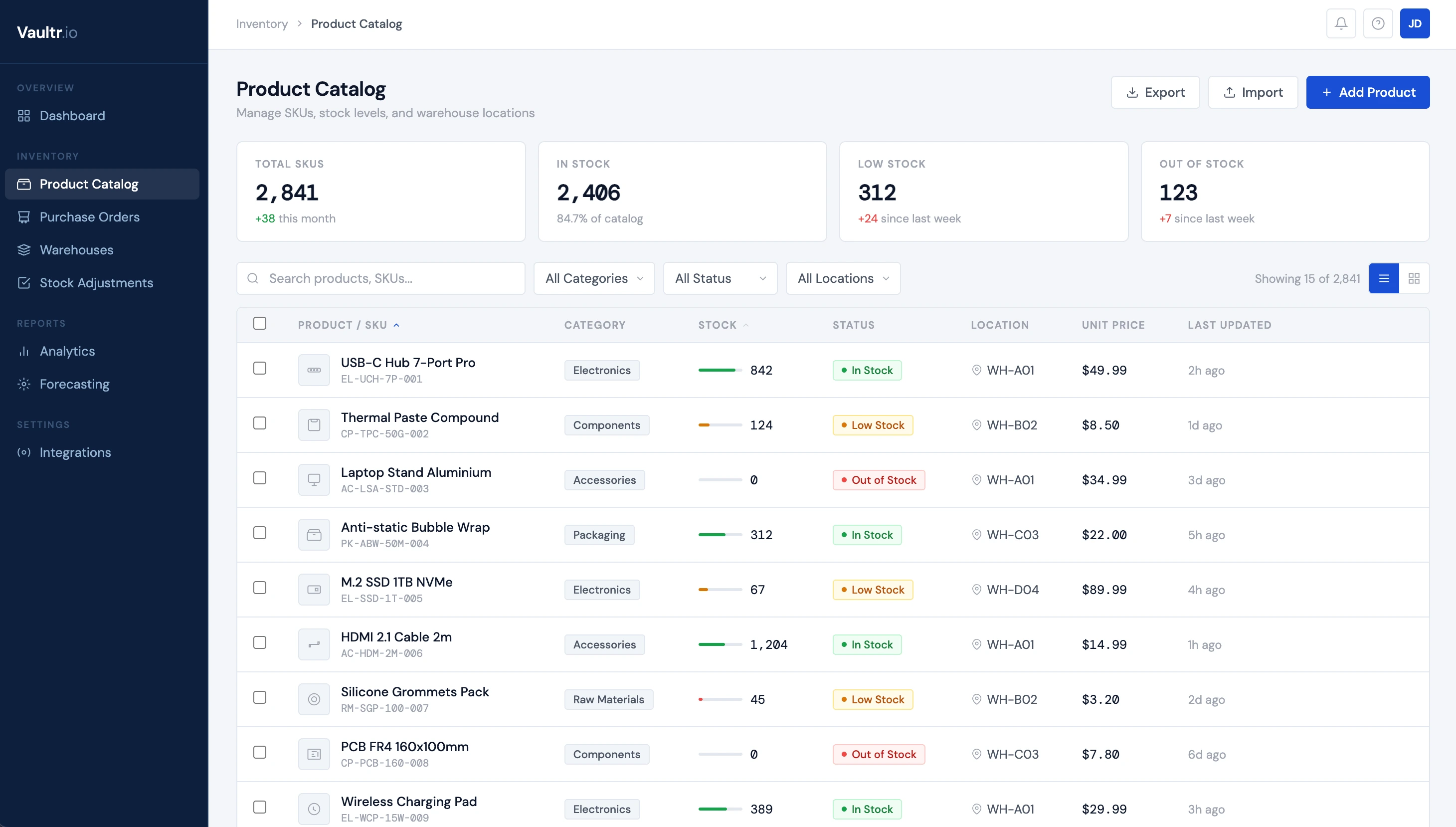1456x827 pixels.
Task: Click the stock level bar for HDMI 2.1 Cable
Action: (720, 644)
